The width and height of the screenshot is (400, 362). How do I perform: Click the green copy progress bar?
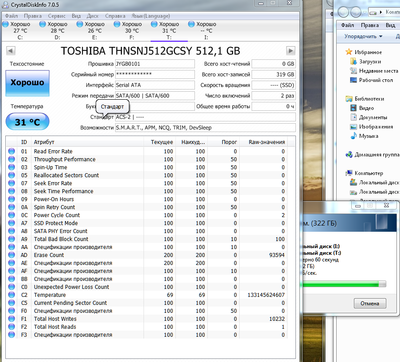tap(343, 284)
